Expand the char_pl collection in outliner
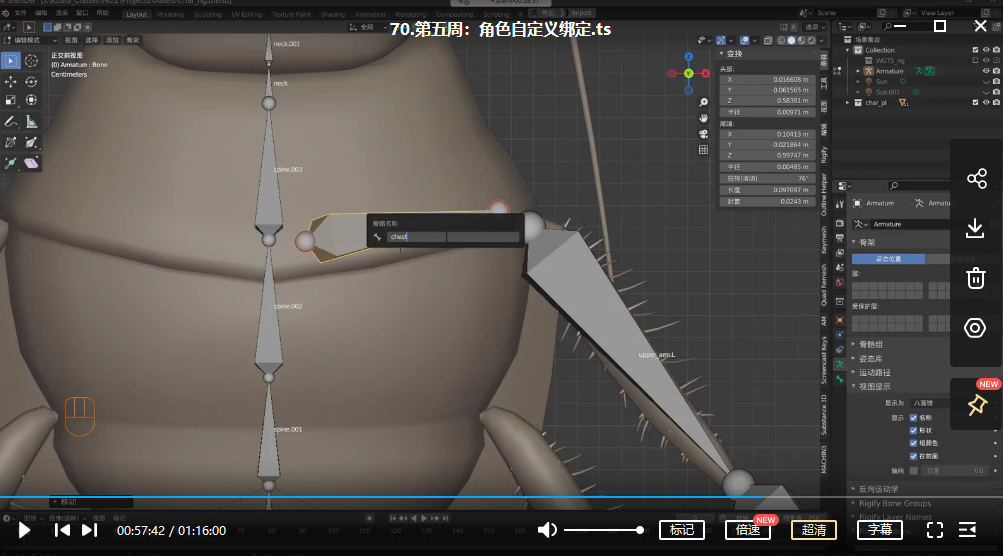Viewport: 1003px width, 556px height. [x=849, y=102]
